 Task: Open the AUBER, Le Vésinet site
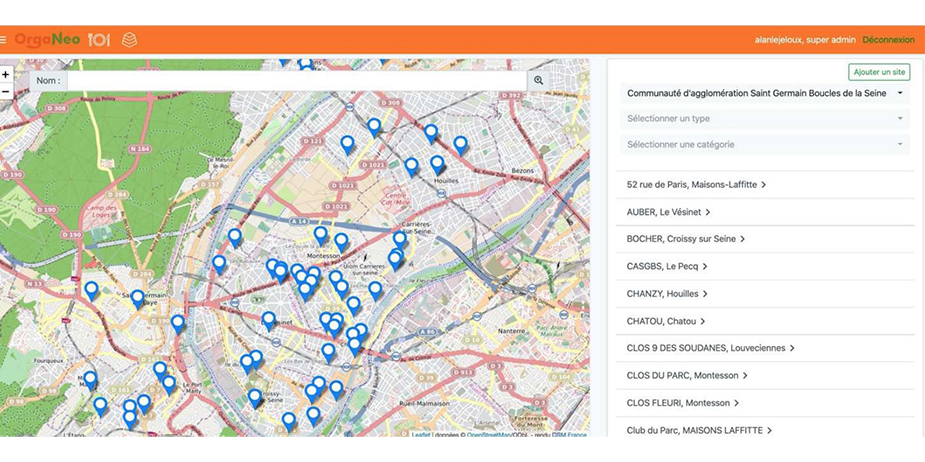(x=668, y=212)
